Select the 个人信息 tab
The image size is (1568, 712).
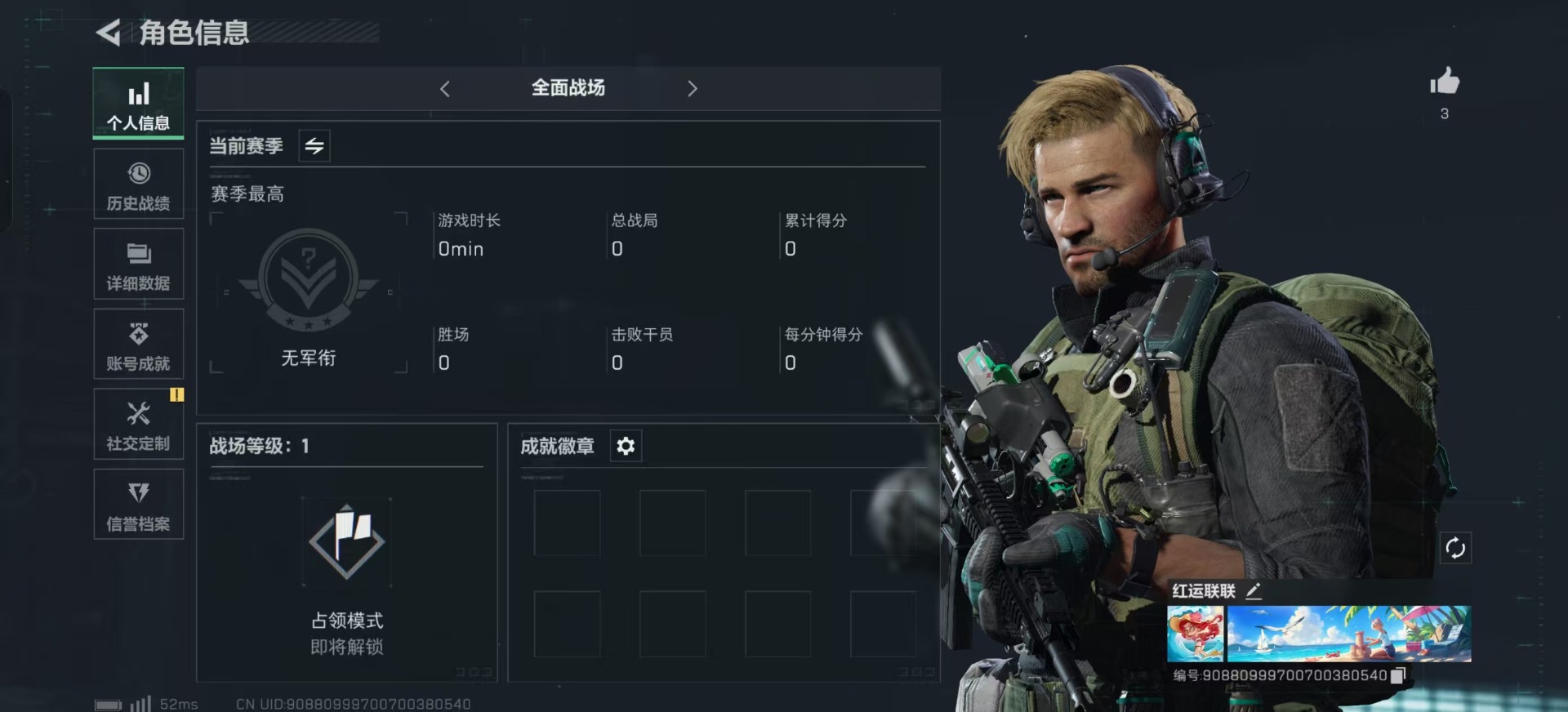(139, 104)
